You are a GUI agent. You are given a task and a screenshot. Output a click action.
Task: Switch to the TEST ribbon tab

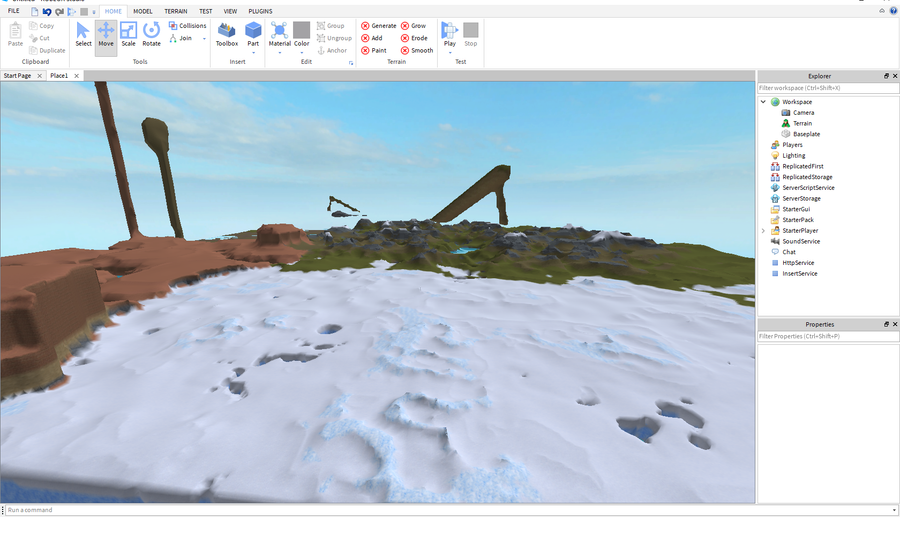click(x=205, y=11)
